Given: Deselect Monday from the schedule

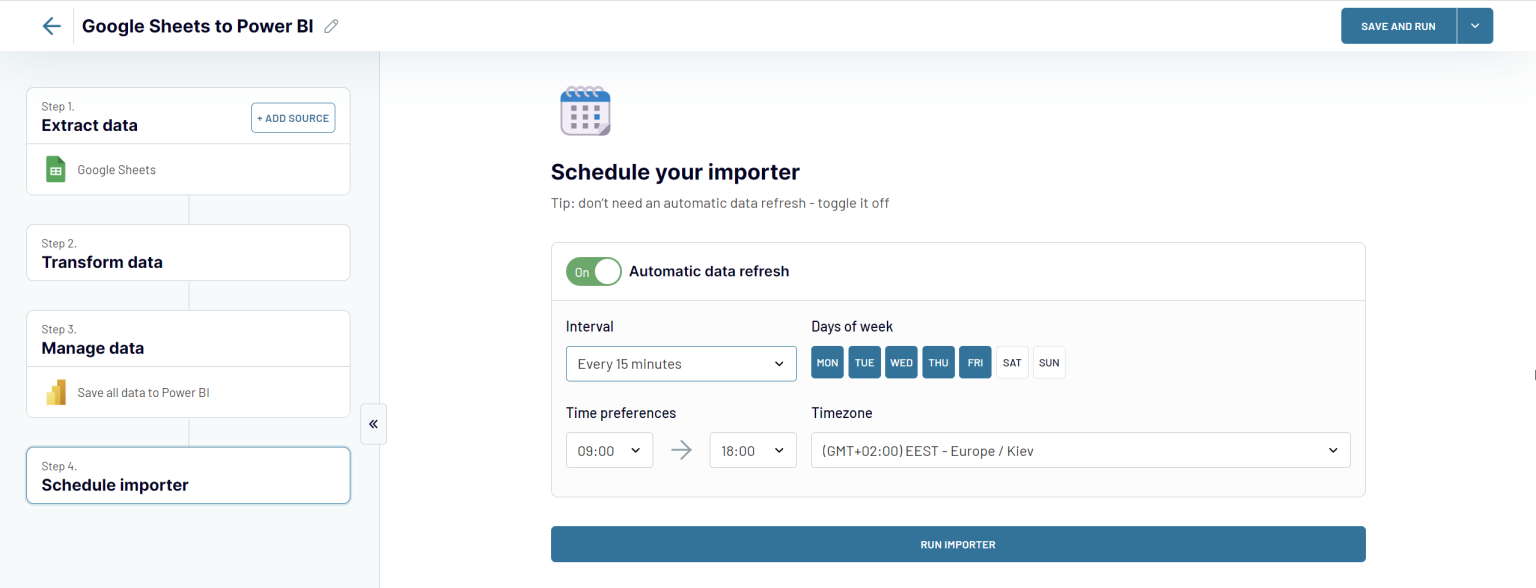Looking at the screenshot, I should [827, 362].
